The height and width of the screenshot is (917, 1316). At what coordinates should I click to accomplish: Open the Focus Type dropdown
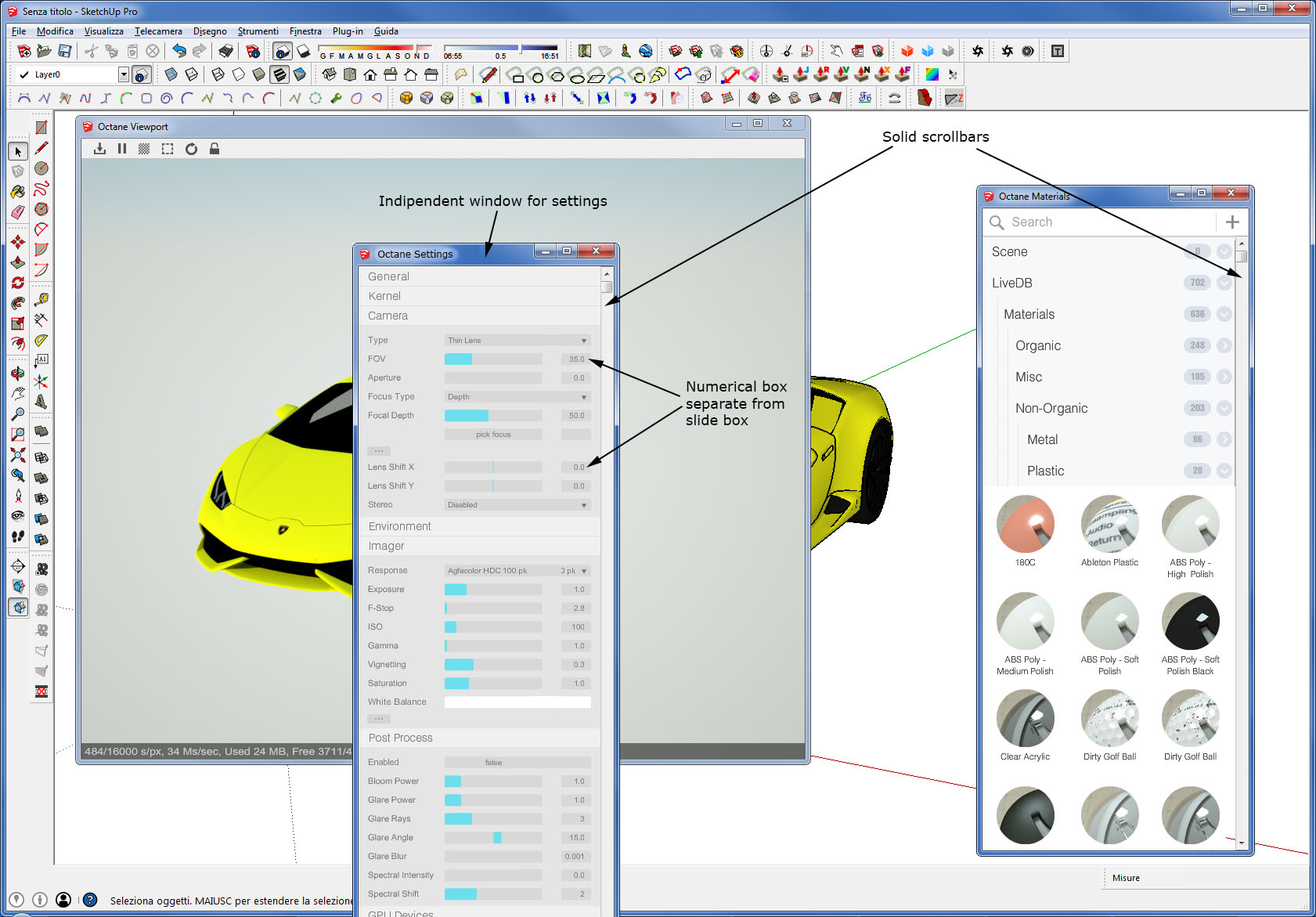[517, 396]
